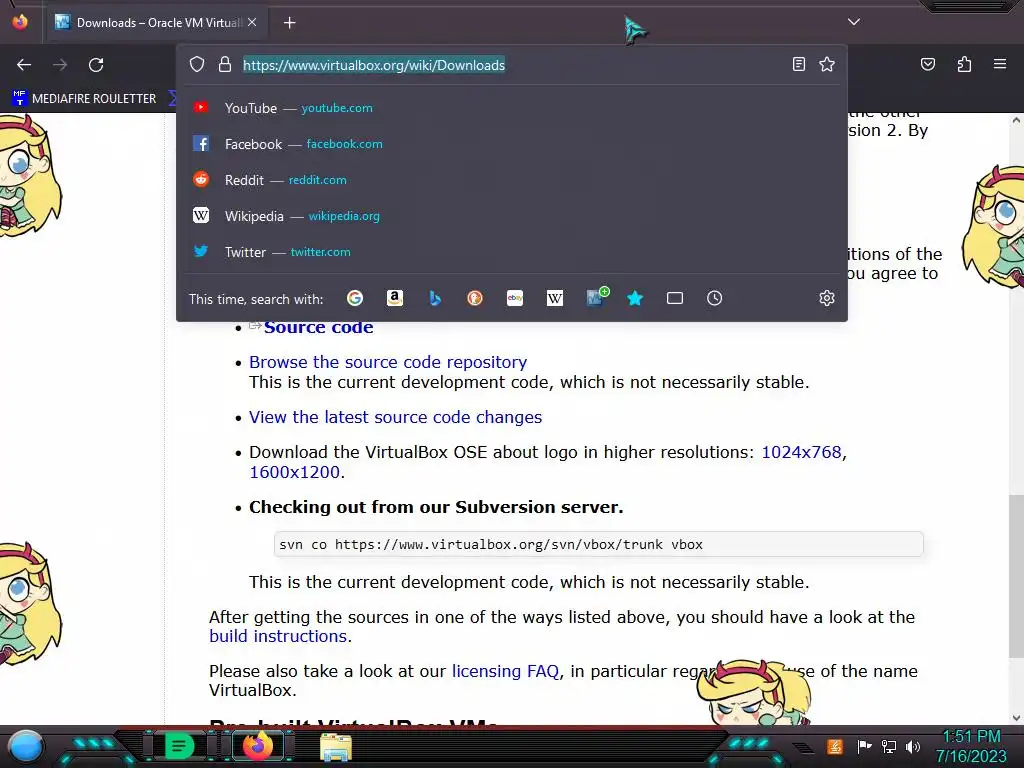Open network status tray icon
1024x768 pixels.
tap(888, 746)
